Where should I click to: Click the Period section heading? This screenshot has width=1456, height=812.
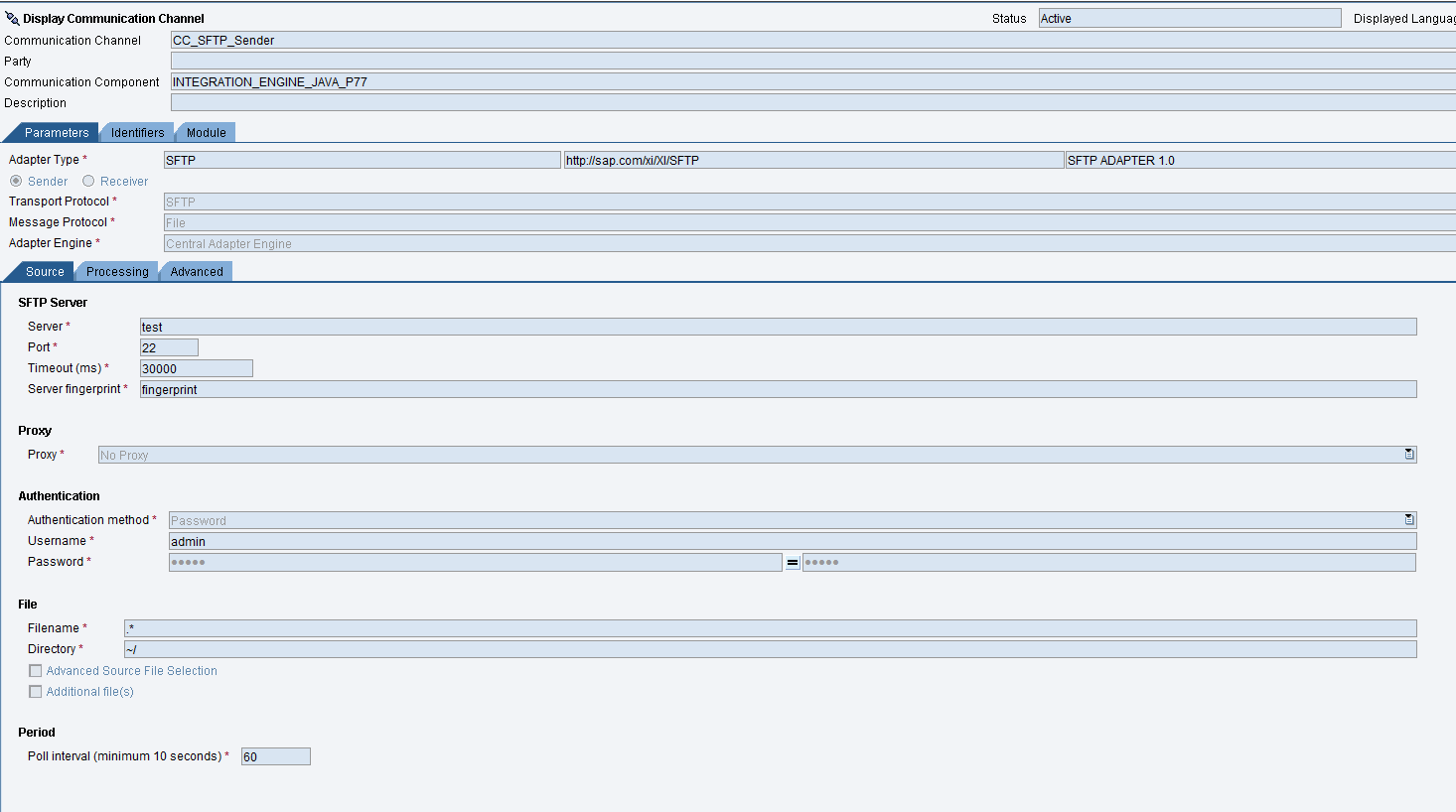37,733
